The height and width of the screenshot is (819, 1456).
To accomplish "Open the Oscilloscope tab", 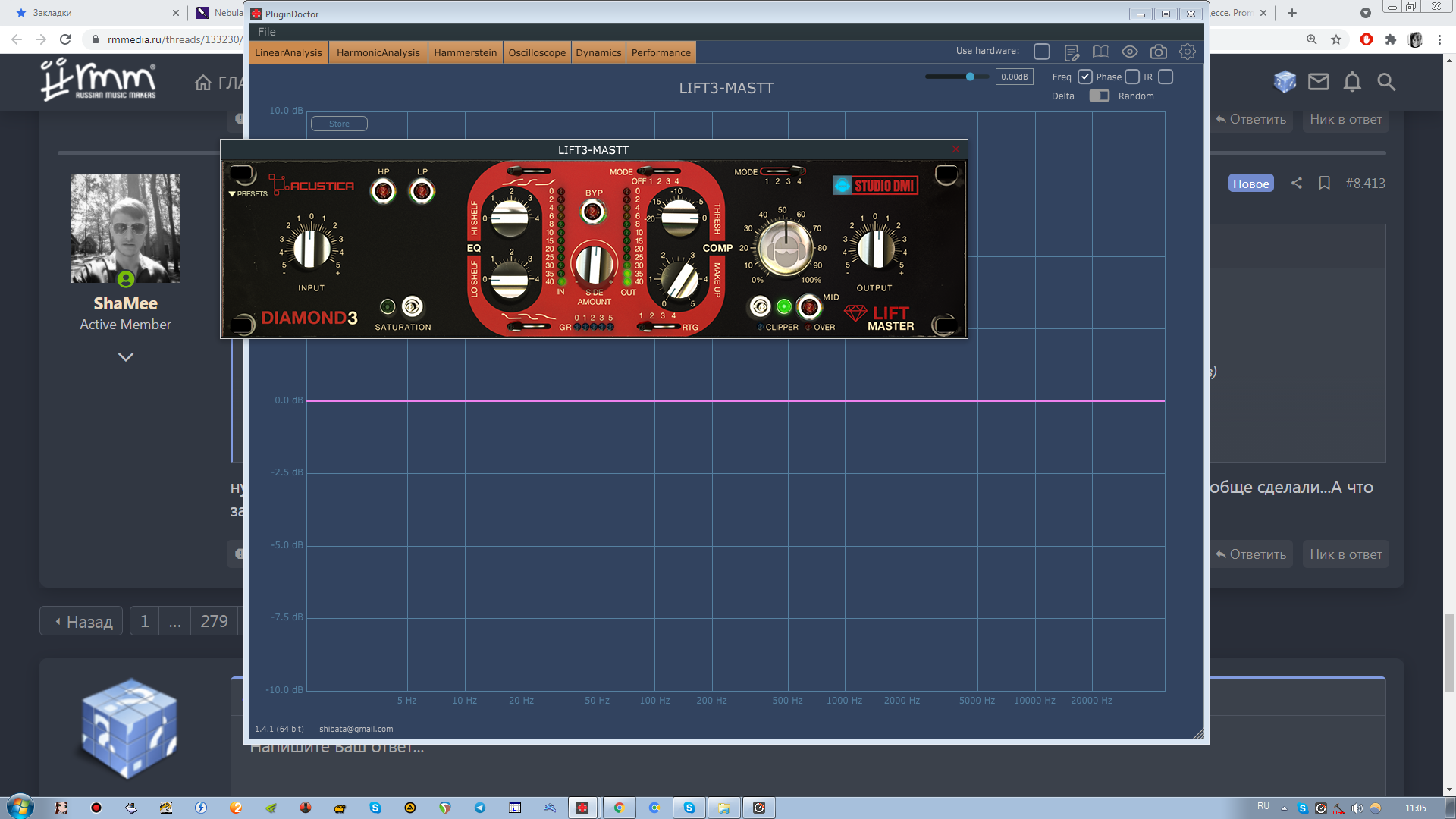I will [537, 52].
